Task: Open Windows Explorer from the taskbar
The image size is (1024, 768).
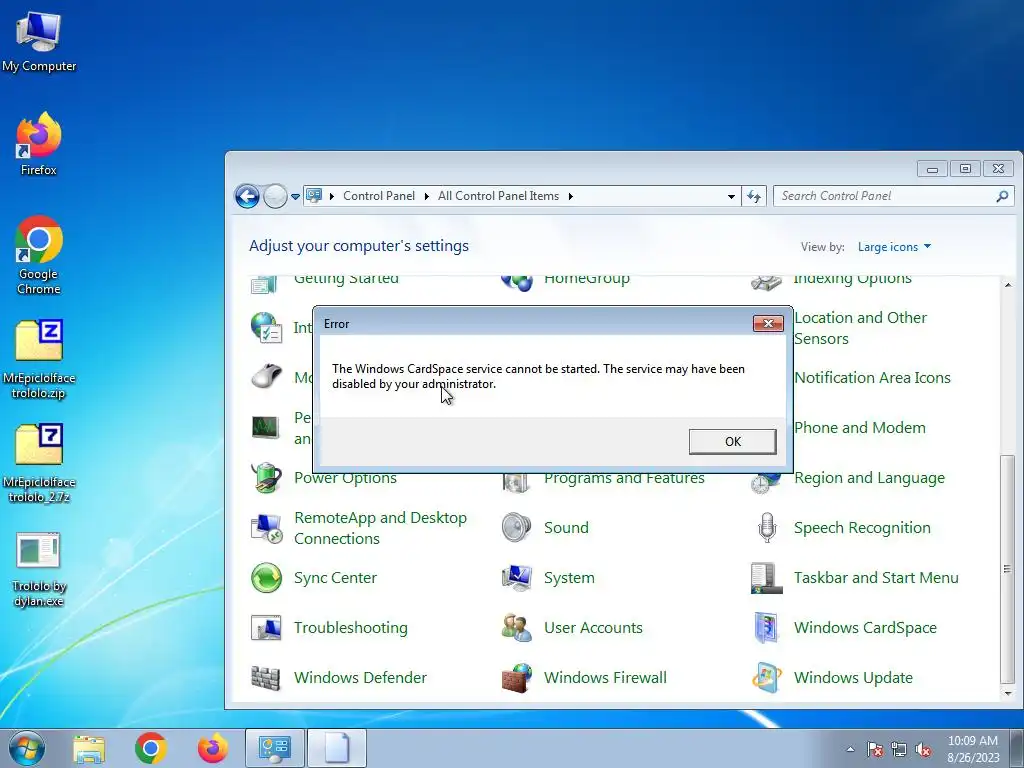Action: pyautogui.click(x=89, y=748)
